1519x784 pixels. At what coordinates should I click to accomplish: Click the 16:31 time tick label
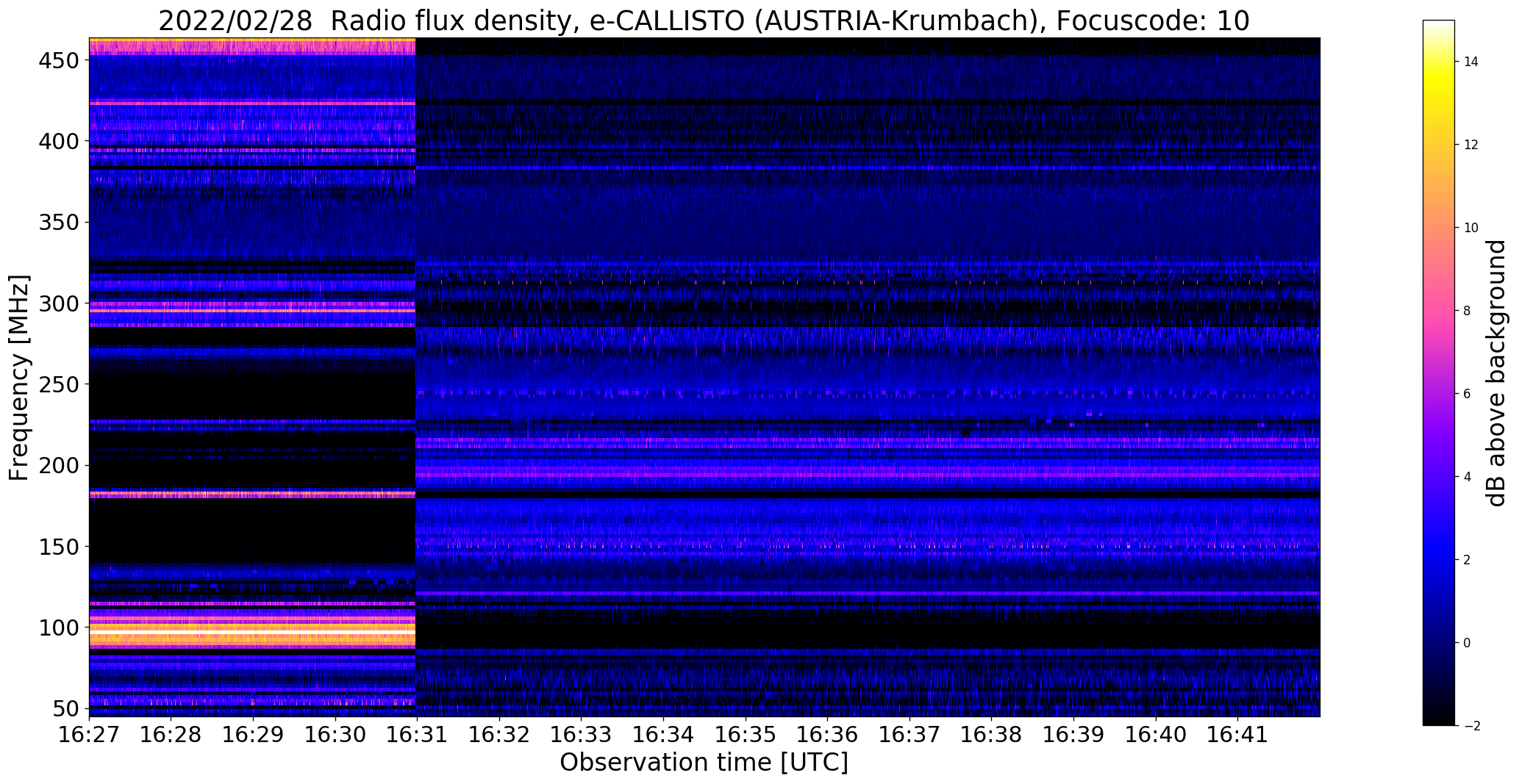click(x=418, y=734)
